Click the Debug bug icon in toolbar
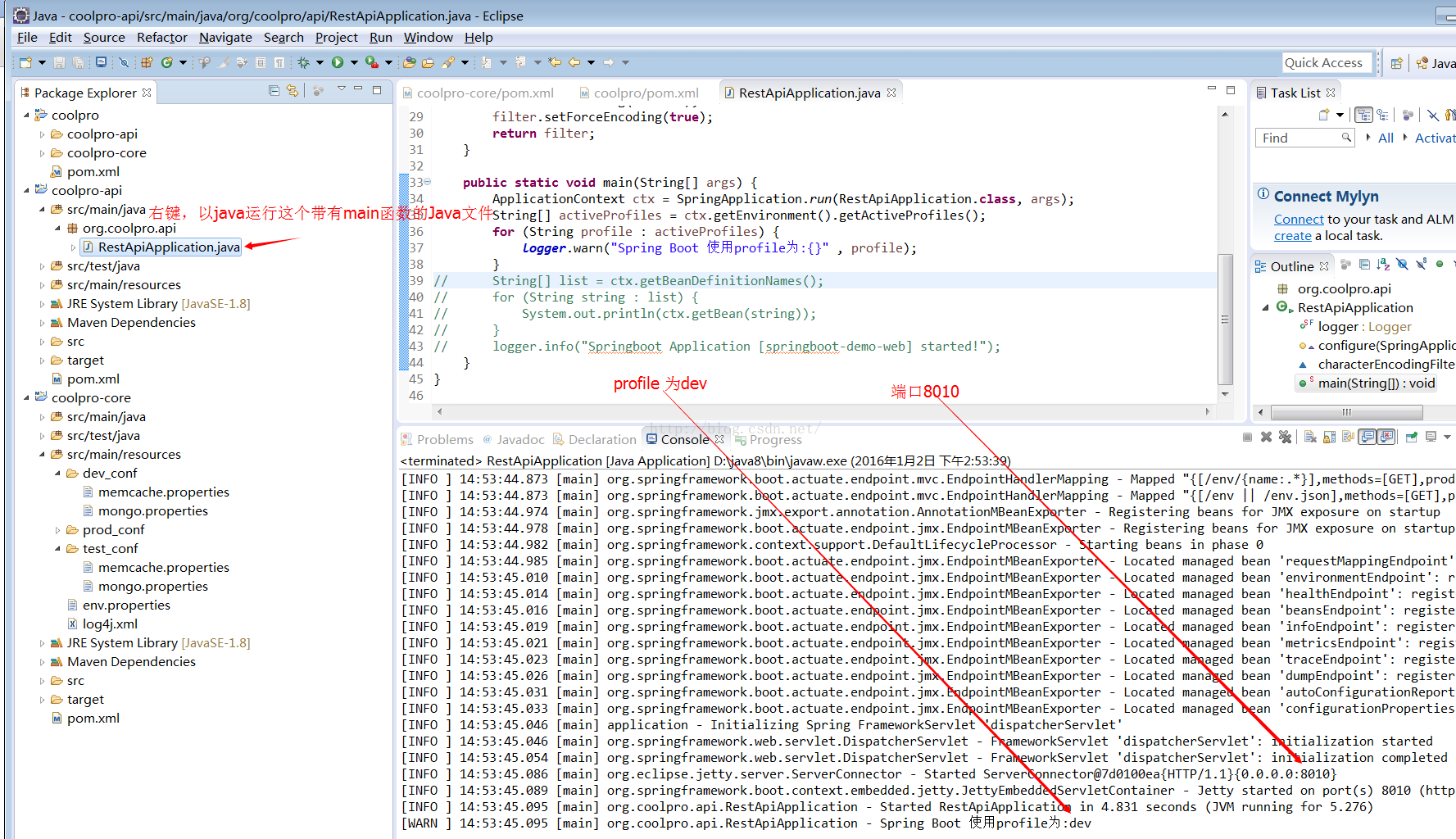The width and height of the screenshot is (1456, 839). pyautogui.click(x=304, y=62)
